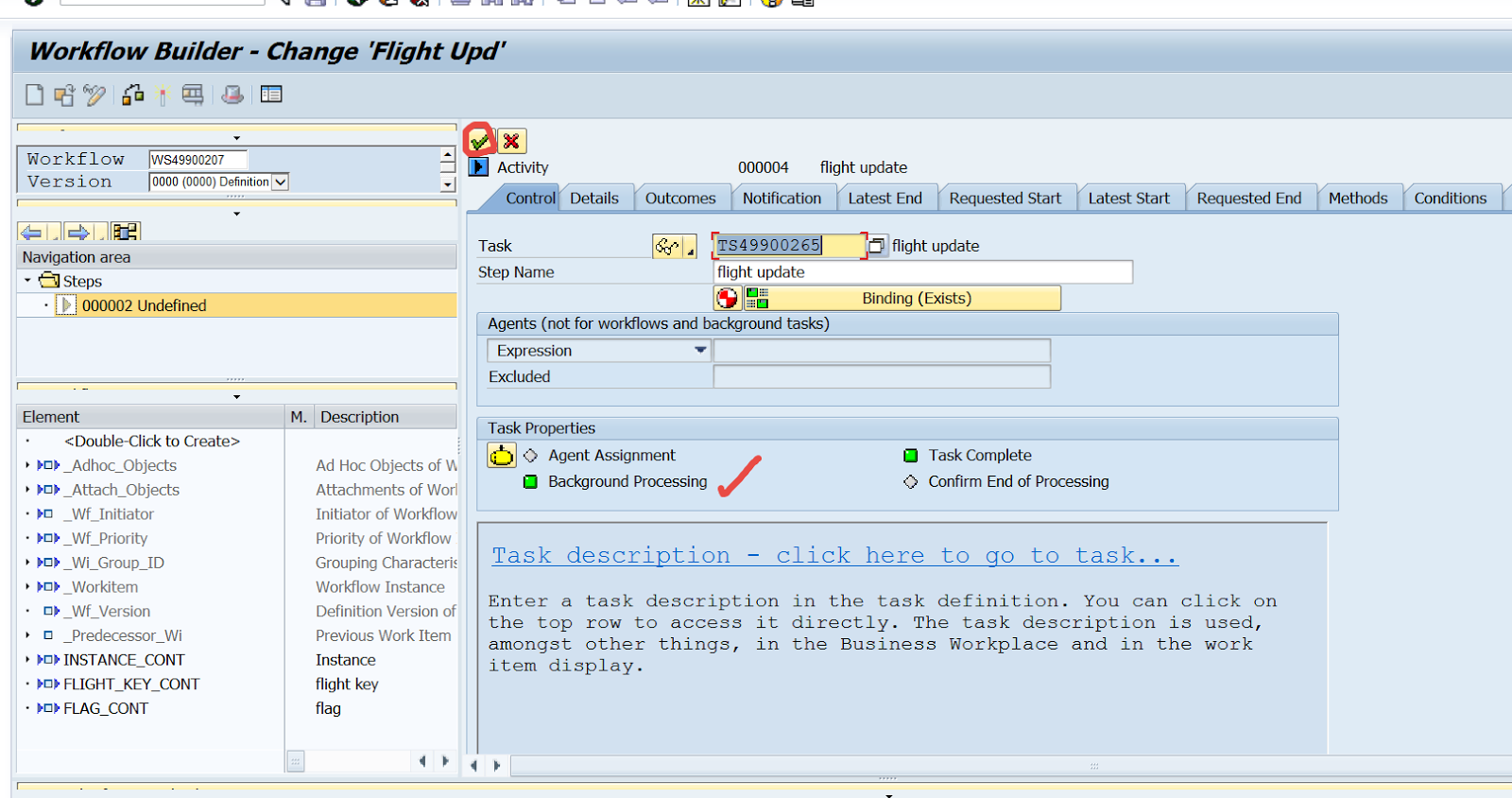Image resolution: width=1512 pixels, height=798 pixels.
Task: Select the 000002 Undefined step row
Action: [x=236, y=305]
